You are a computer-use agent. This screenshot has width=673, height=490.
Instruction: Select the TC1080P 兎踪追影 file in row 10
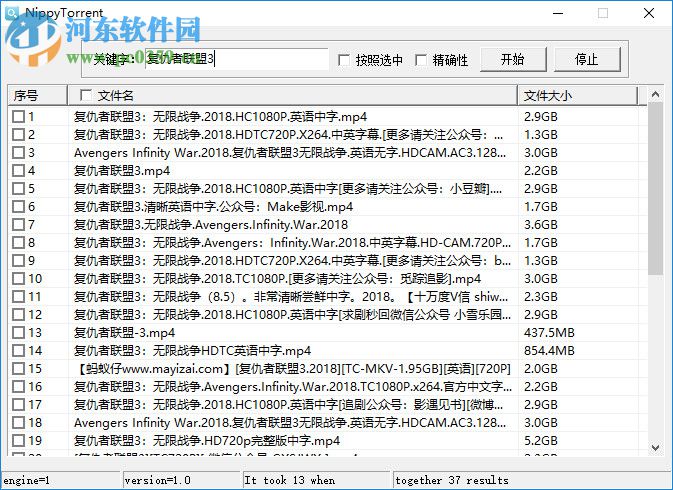[277, 279]
